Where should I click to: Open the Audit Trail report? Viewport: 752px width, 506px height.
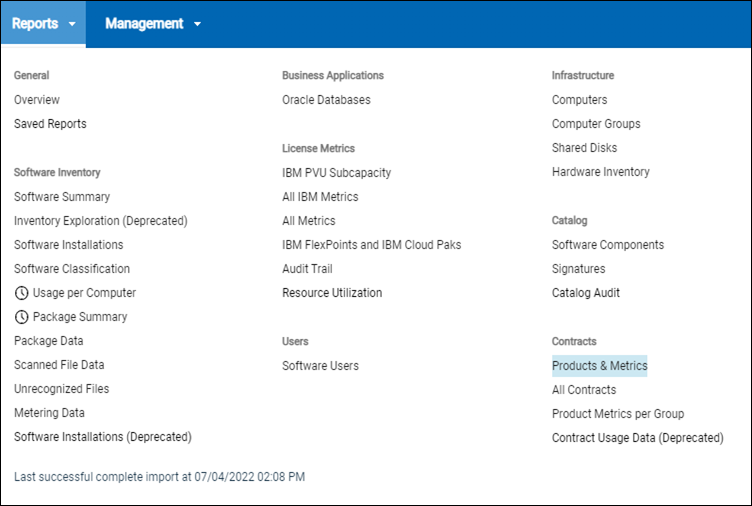(x=307, y=269)
